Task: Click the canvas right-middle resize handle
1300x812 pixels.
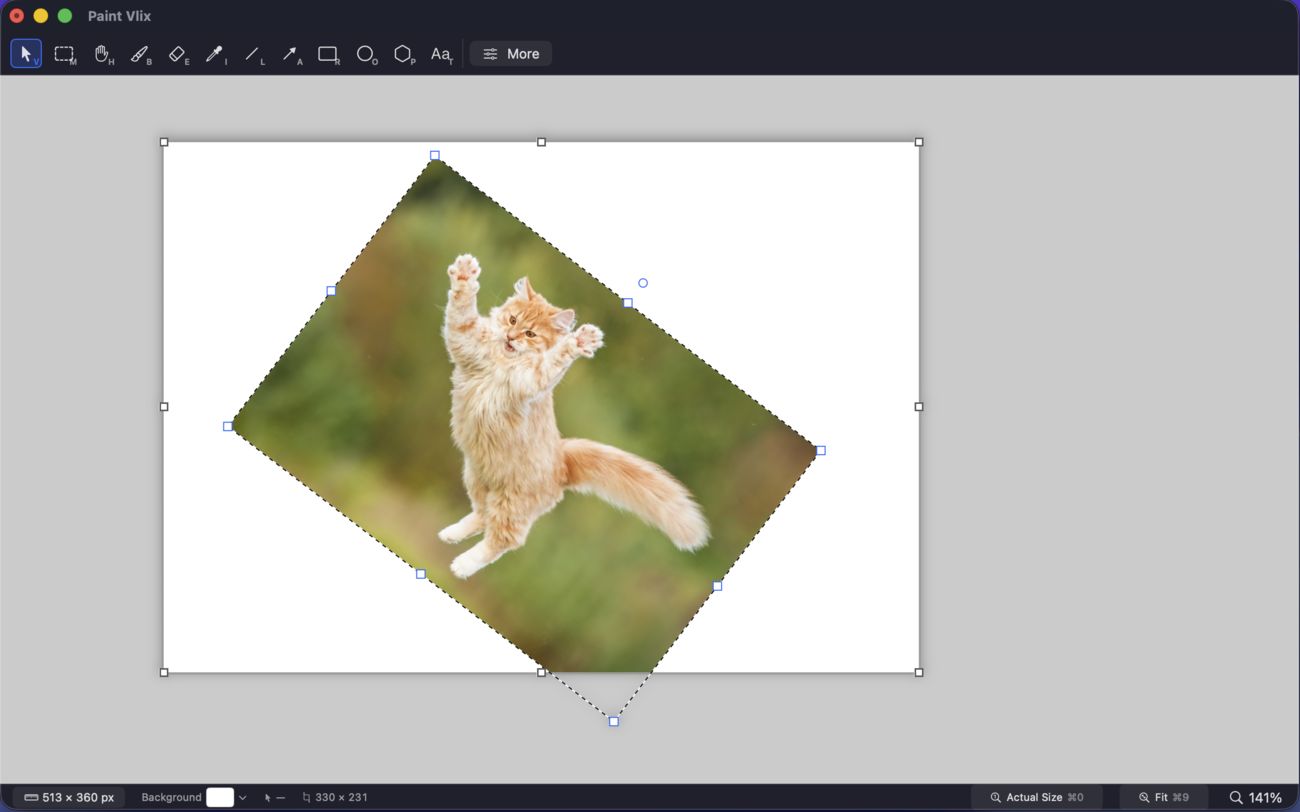Action: [x=919, y=407]
